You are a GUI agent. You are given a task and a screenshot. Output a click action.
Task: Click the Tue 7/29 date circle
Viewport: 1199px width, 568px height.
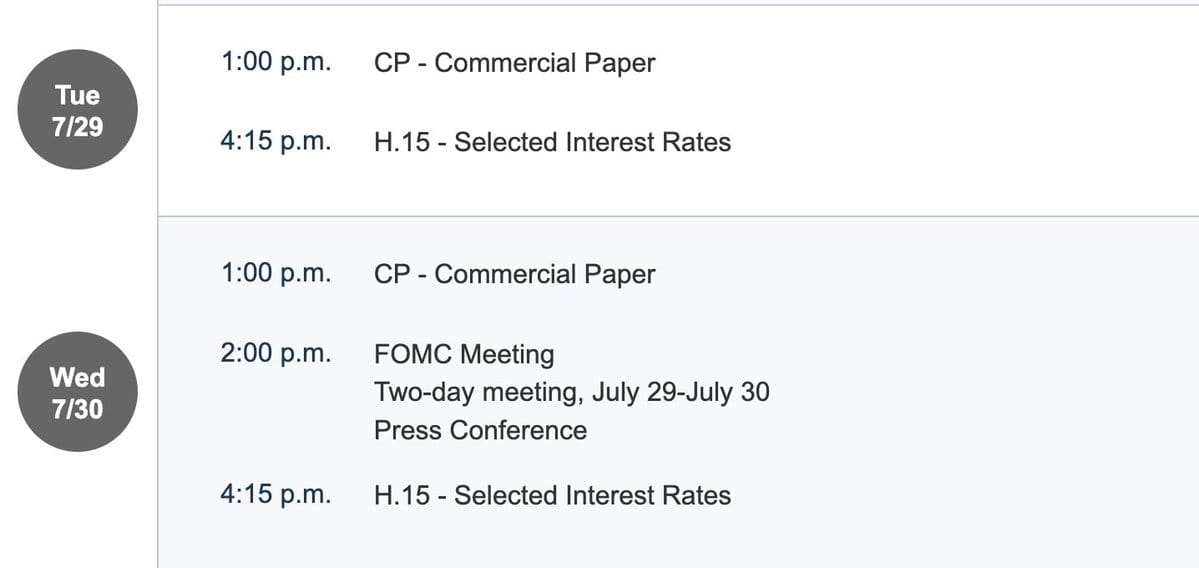77,109
